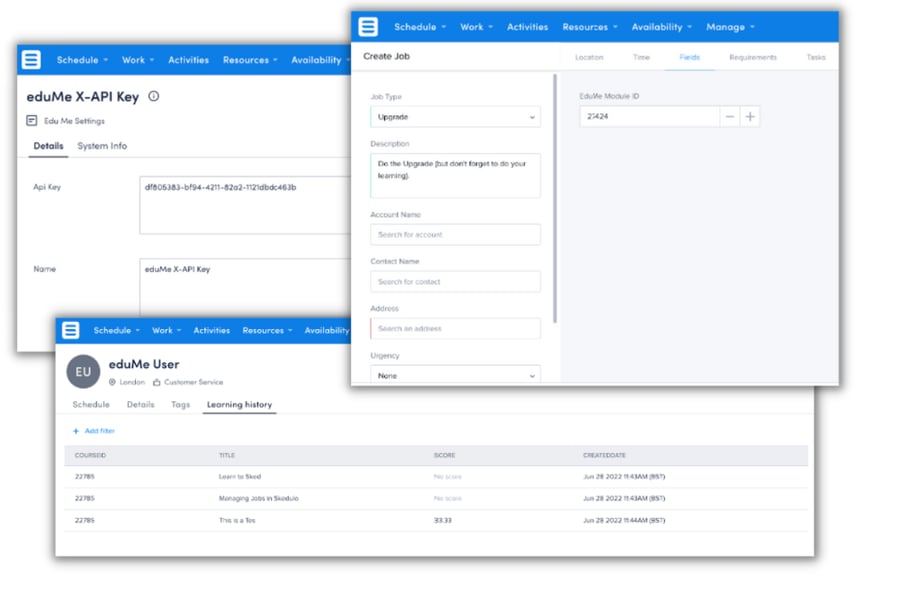The height and width of the screenshot is (600, 900).
Task: Decrease EduMe Module ID with the minus button
Action: click(730, 117)
